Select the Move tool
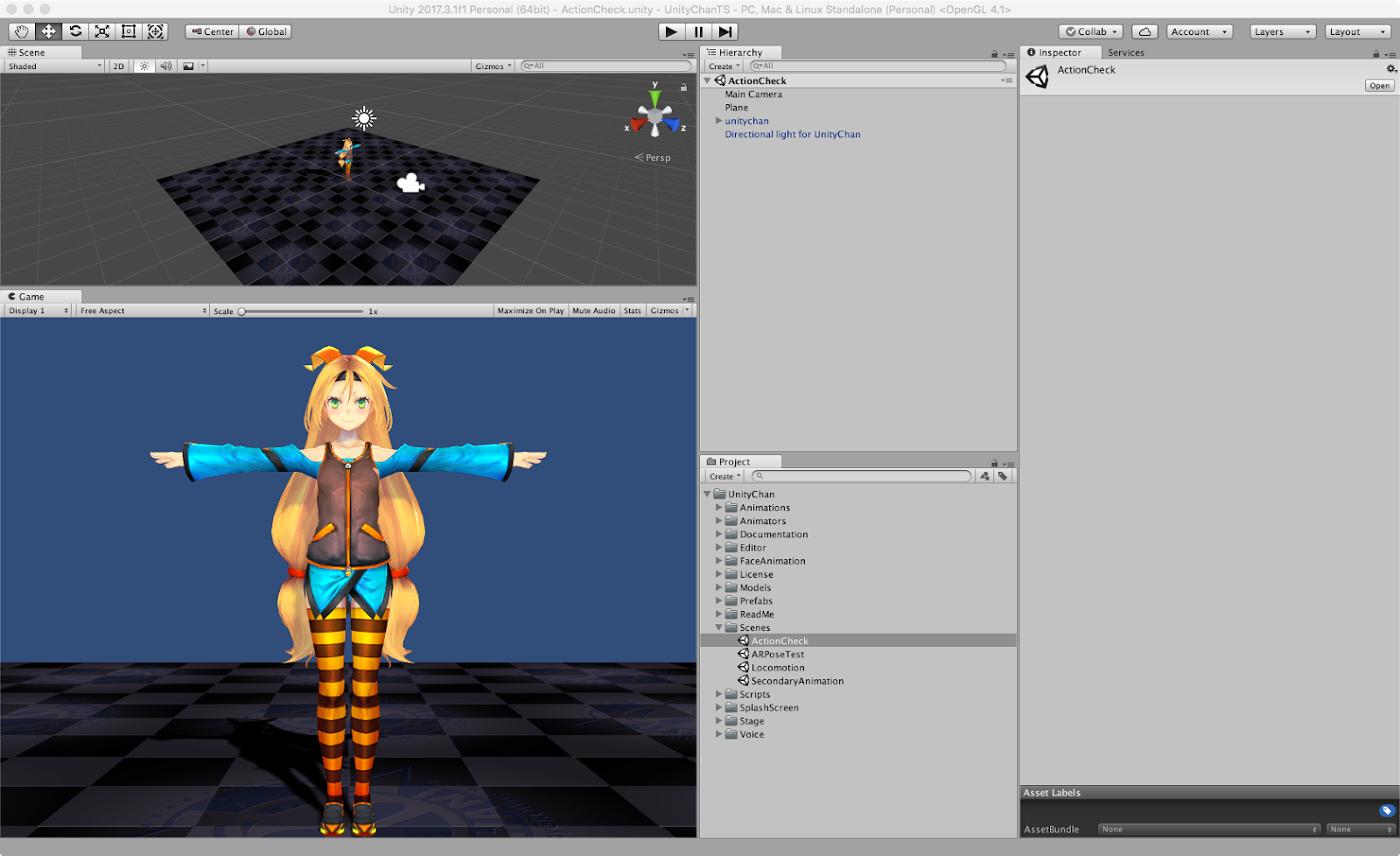Screen dimensions: 1400x856 point(48,31)
